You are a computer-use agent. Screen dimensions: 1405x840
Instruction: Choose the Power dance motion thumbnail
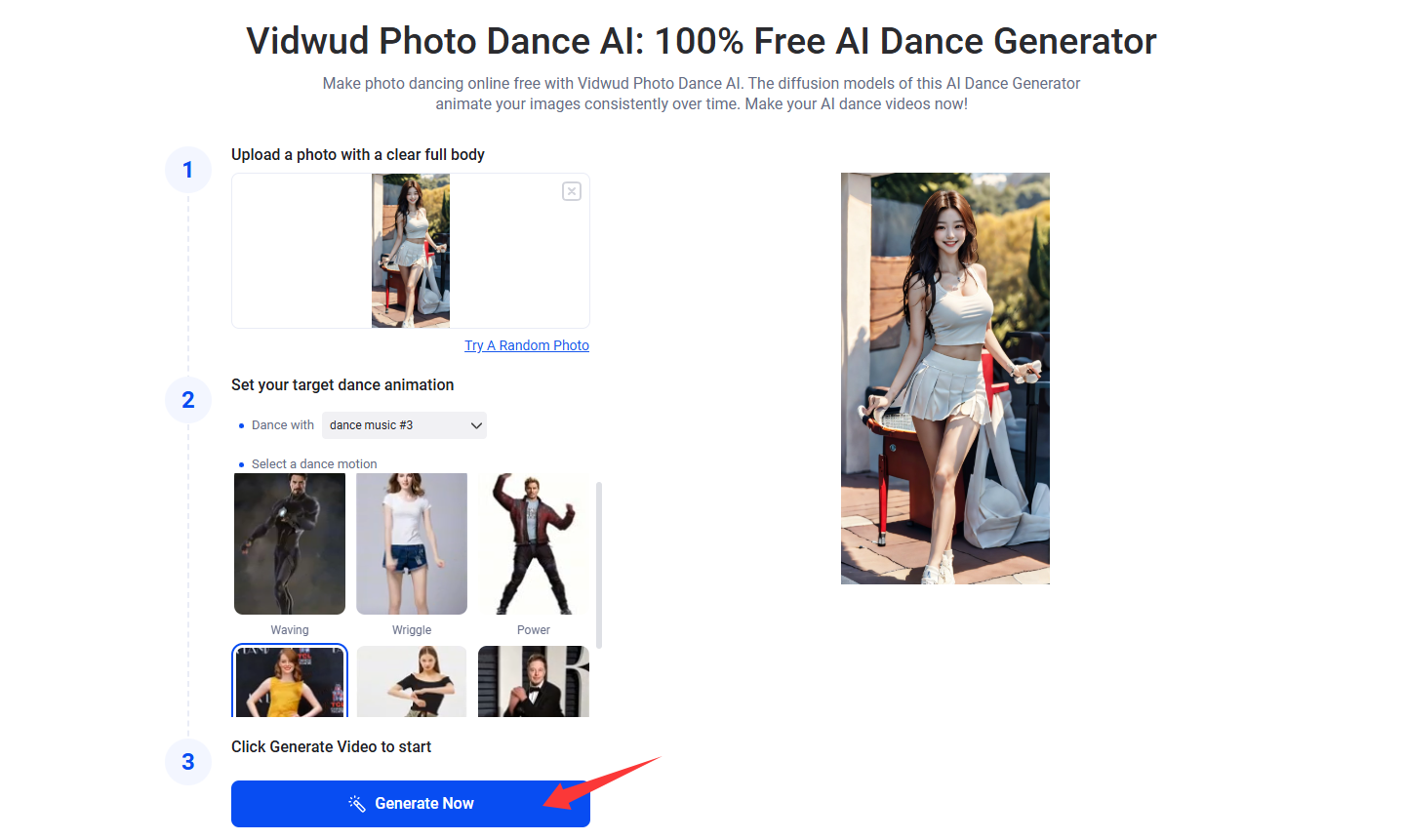(x=533, y=543)
